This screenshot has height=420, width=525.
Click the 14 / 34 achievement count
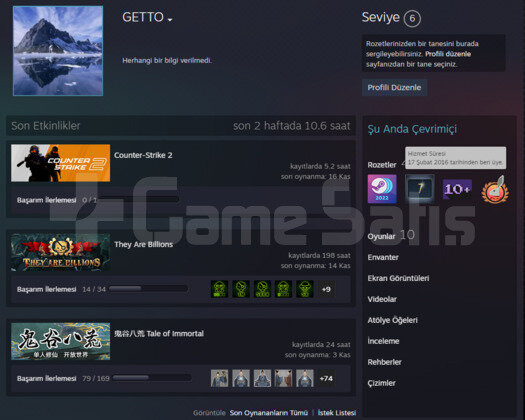[x=94, y=289]
